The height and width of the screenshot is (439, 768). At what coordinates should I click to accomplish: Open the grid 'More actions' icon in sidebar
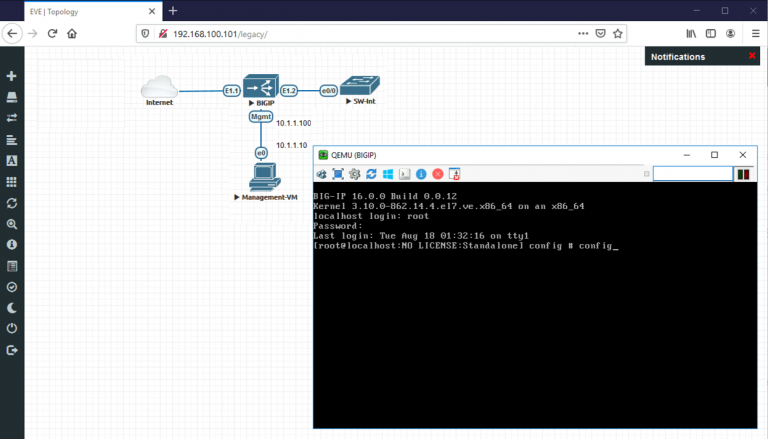click(12, 182)
